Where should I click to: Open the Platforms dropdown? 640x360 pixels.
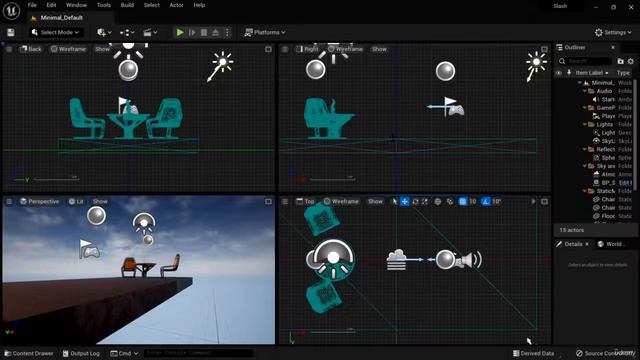(264, 32)
